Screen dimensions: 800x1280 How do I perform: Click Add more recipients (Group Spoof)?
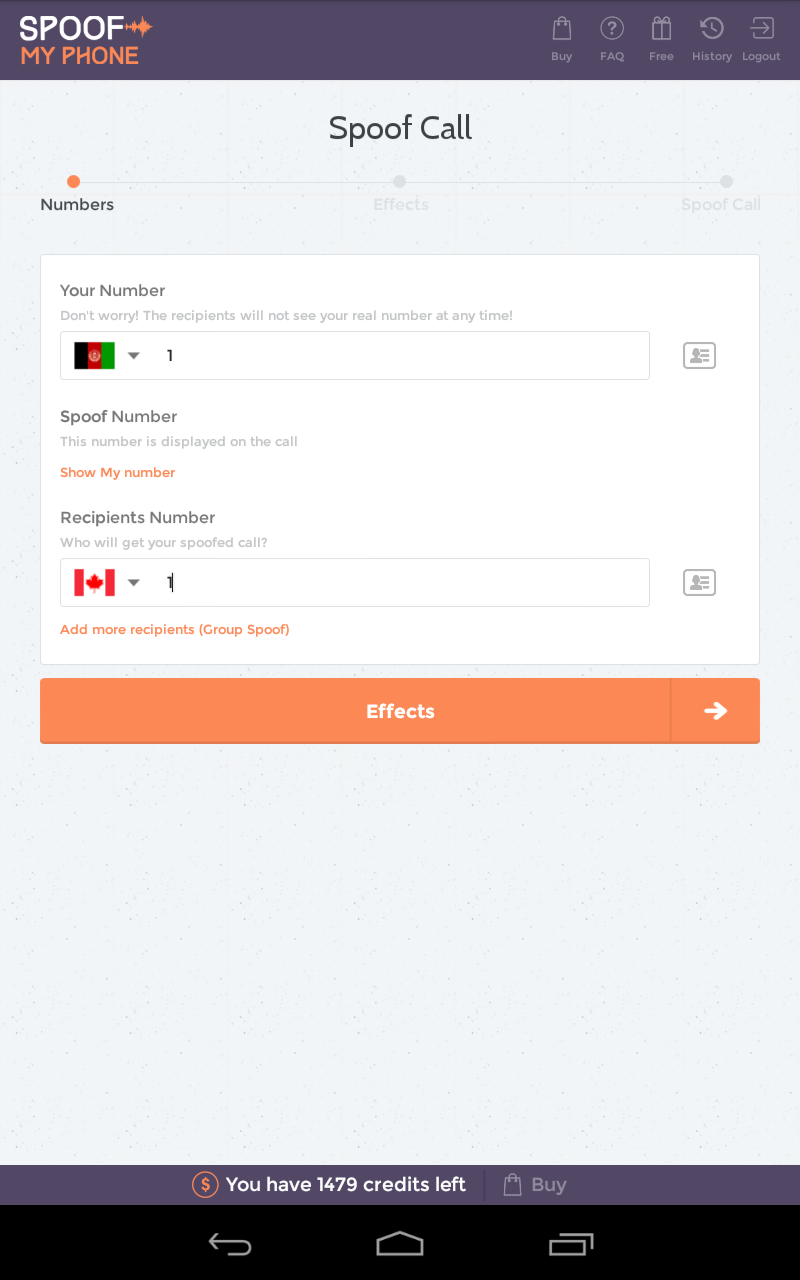(175, 630)
